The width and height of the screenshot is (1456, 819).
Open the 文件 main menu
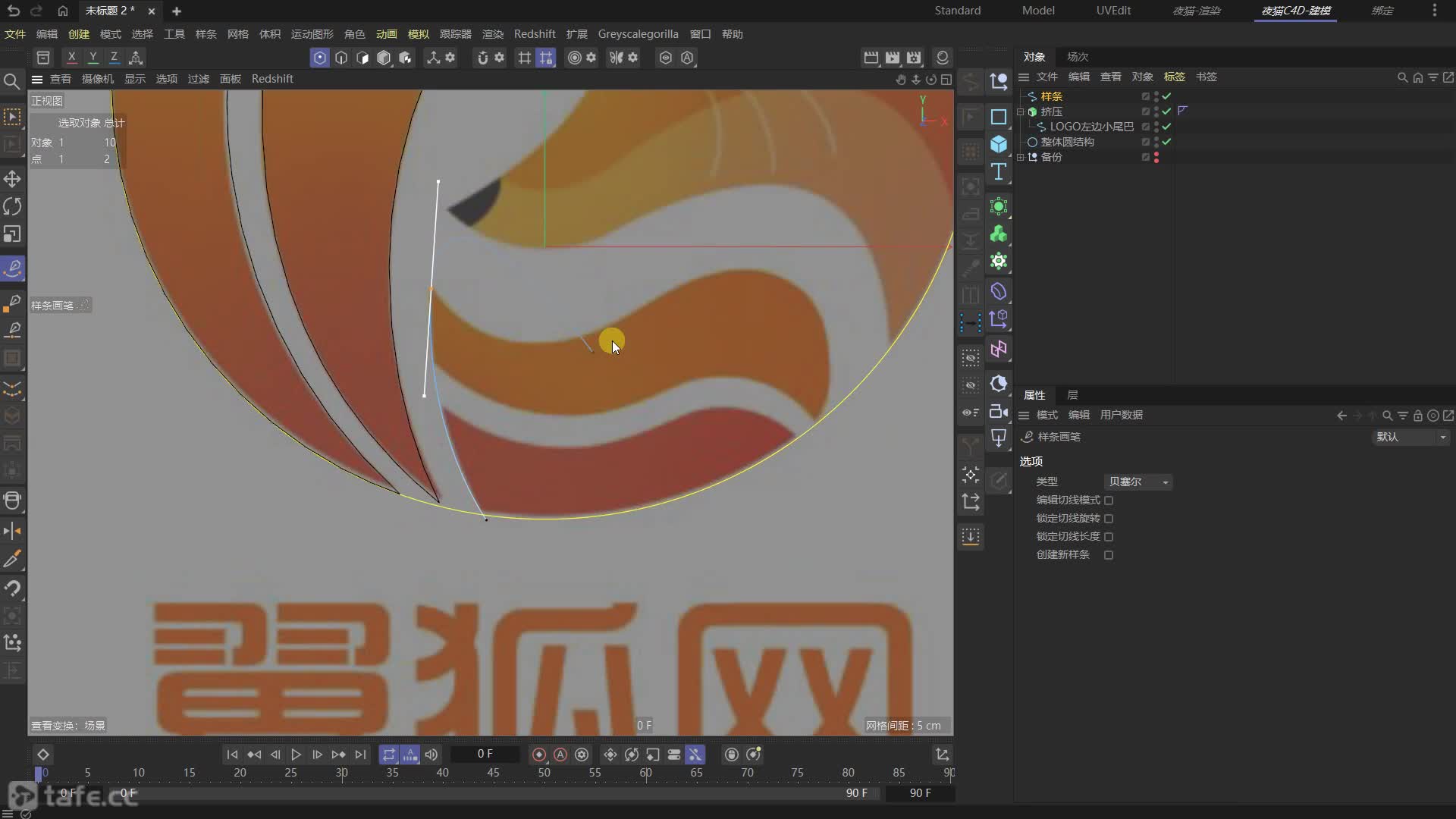point(15,34)
